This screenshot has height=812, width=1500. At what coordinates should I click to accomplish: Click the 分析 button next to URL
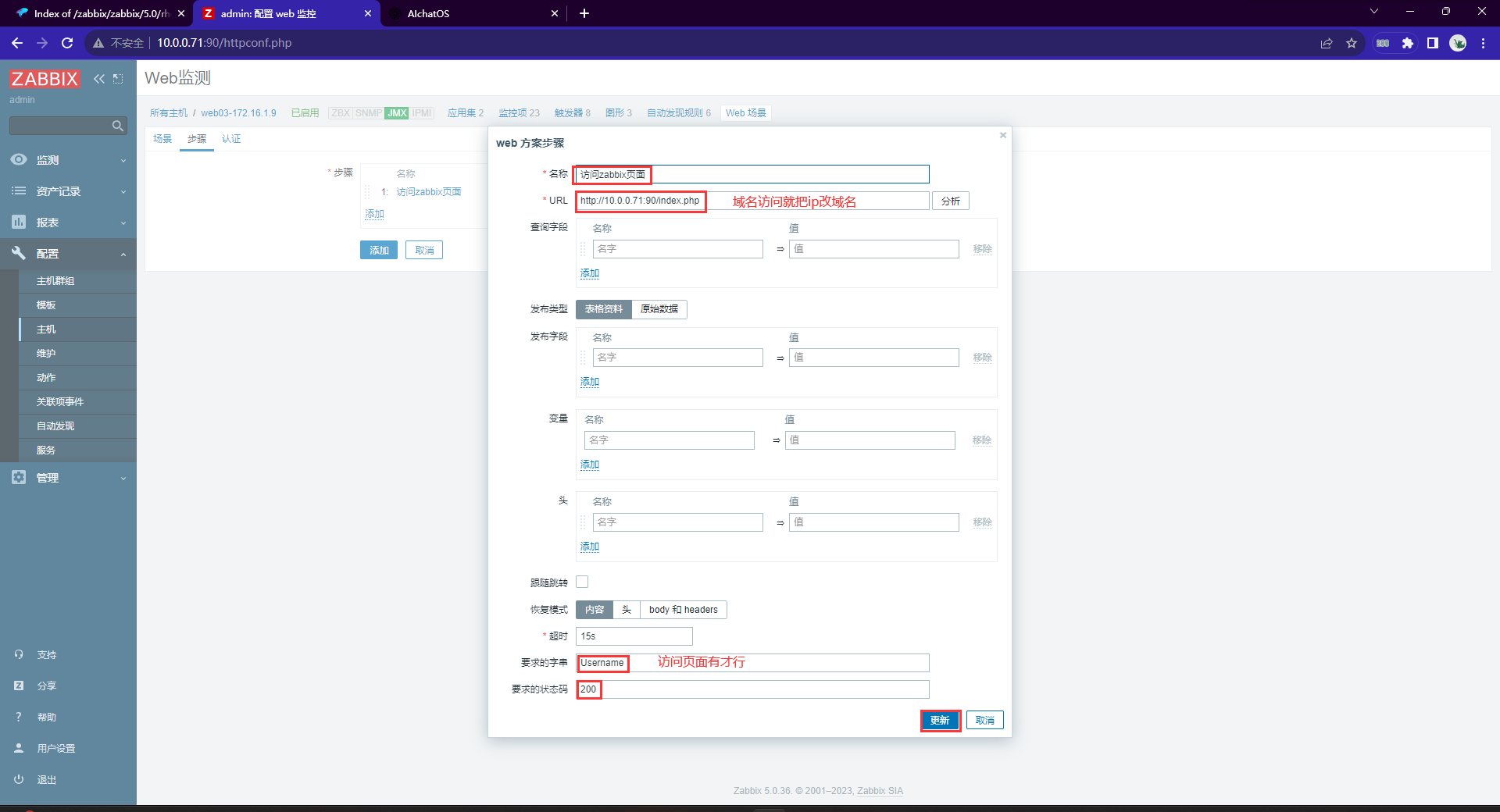pyautogui.click(x=951, y=201)
